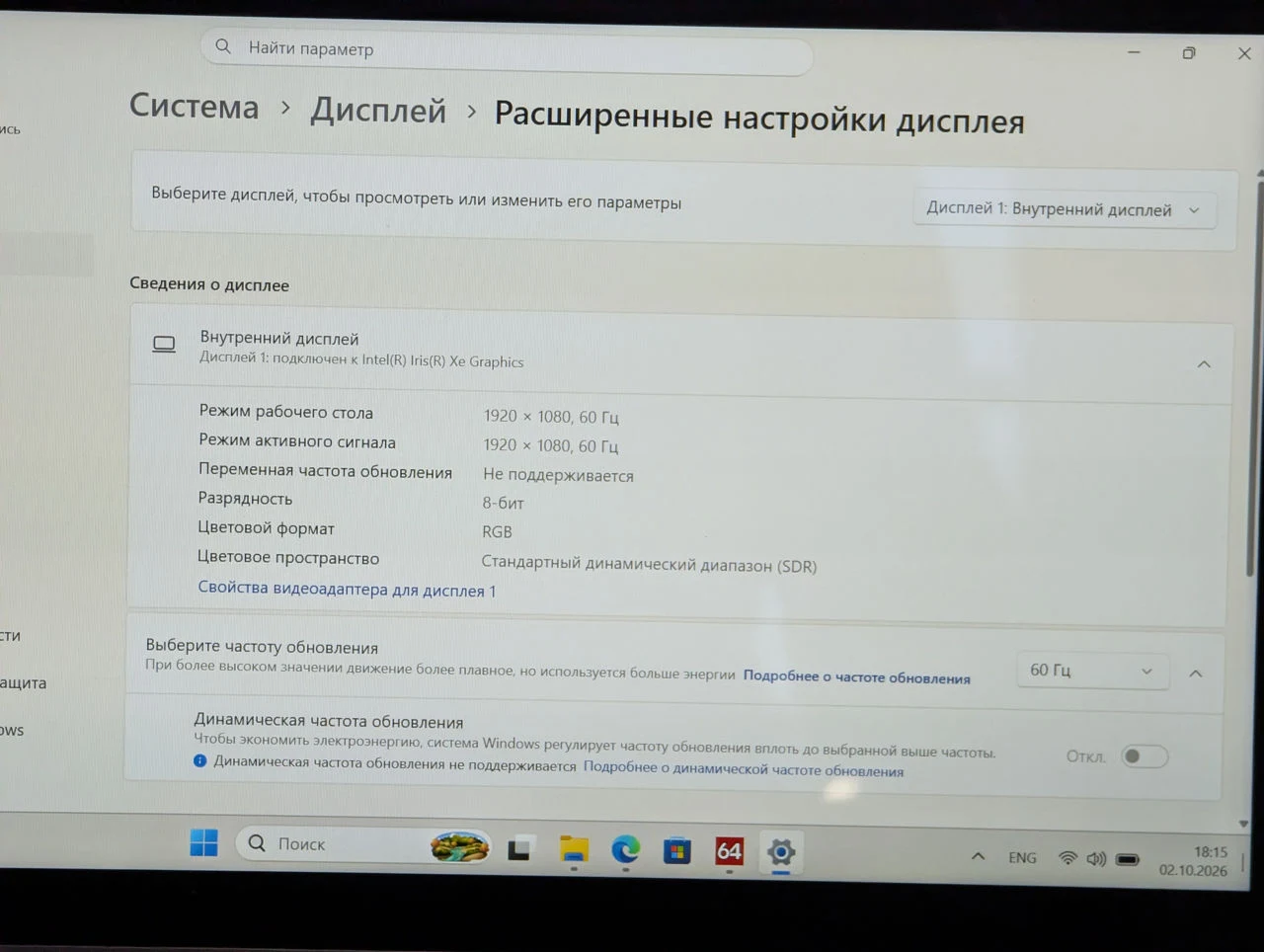Screen dimensions: 1264x952
Task: Click the volume speaker tray icon
Action: [1096, 859]
